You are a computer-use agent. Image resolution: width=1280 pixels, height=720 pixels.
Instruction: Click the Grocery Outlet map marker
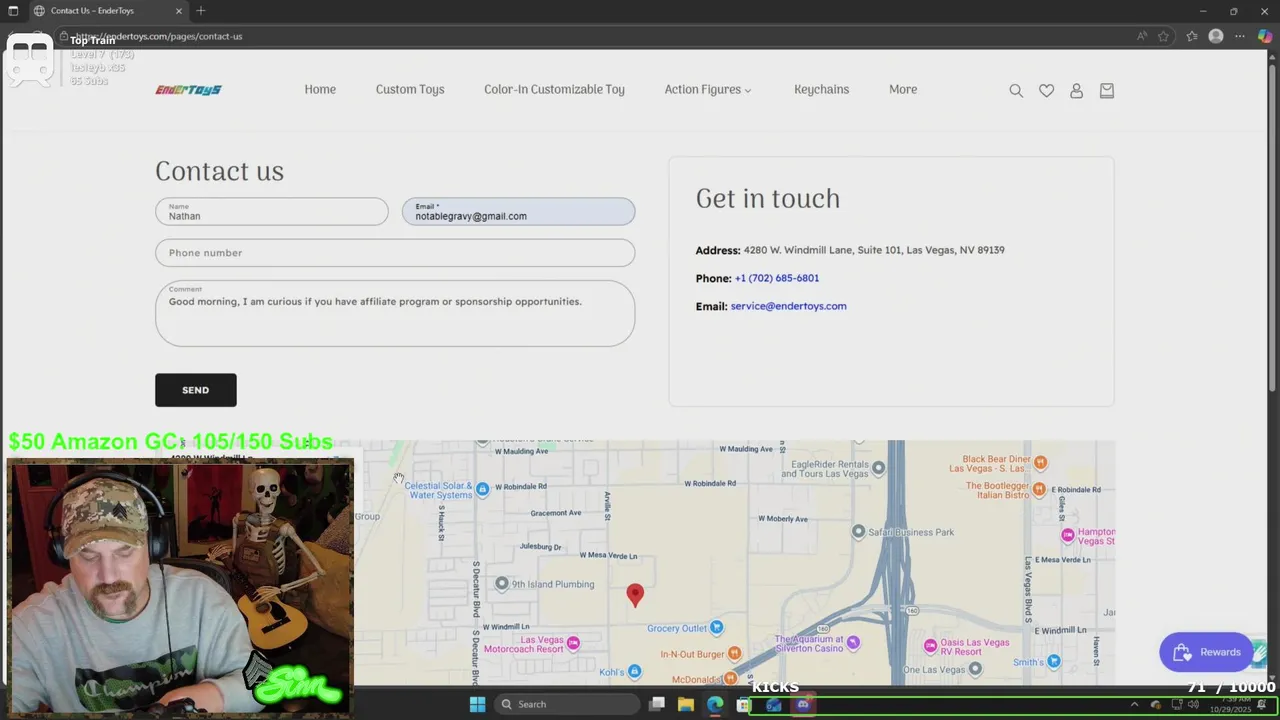coord(716,628)
